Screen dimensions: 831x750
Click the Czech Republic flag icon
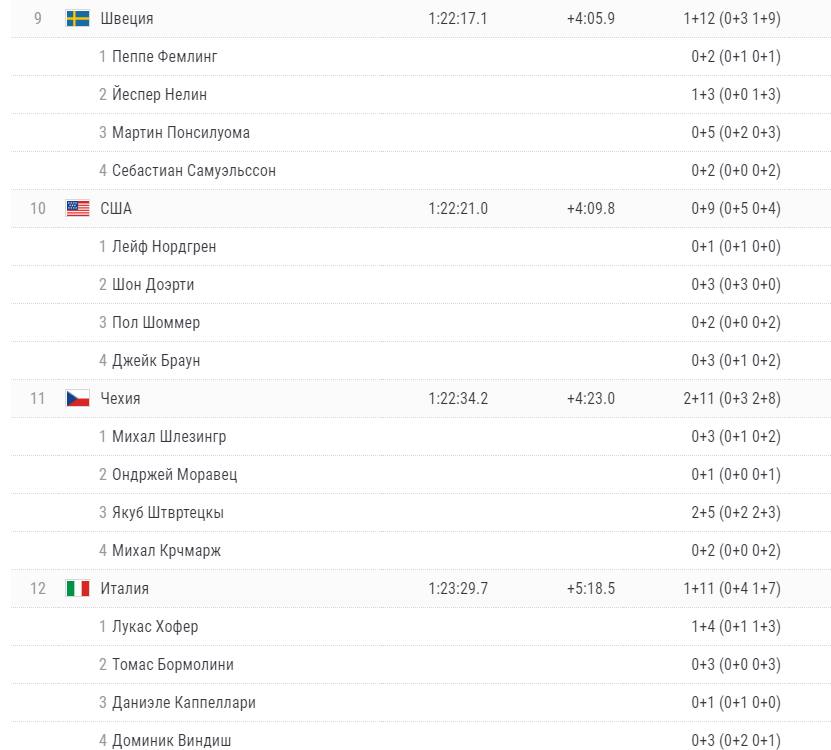point(77,398)
